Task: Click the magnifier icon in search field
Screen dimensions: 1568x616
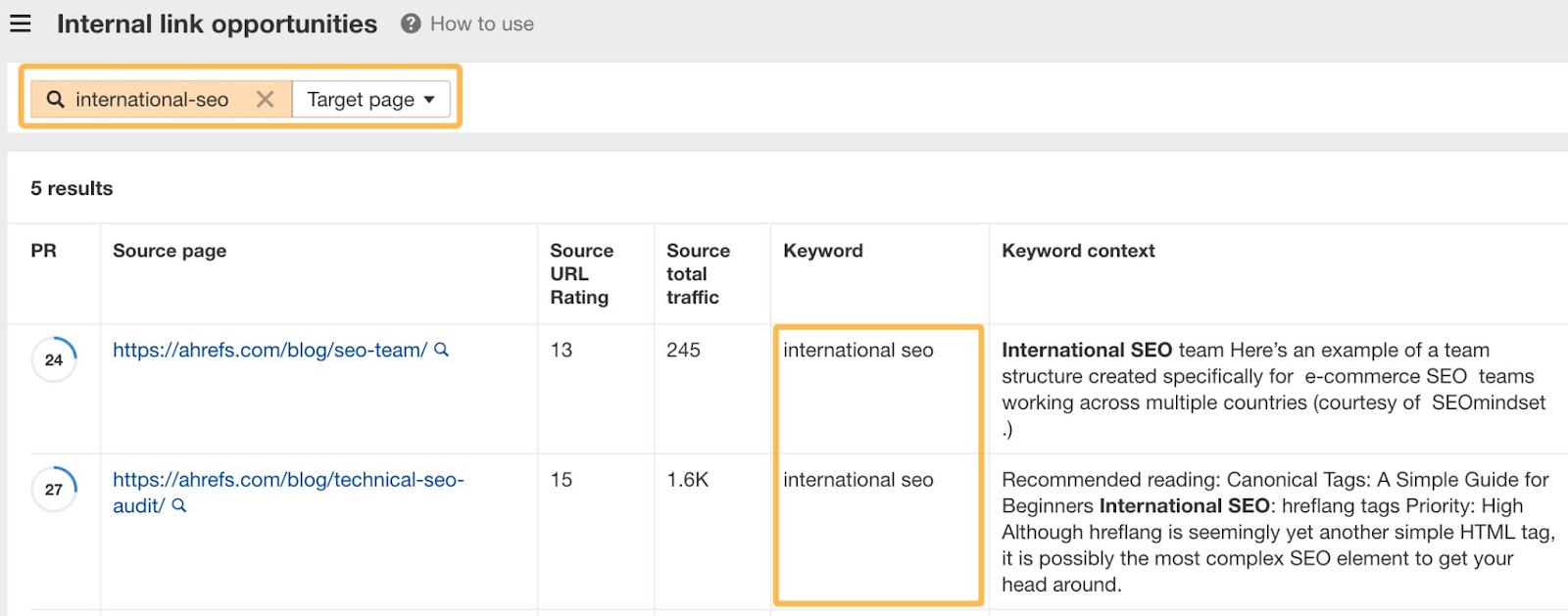Action: pos(56,99)
